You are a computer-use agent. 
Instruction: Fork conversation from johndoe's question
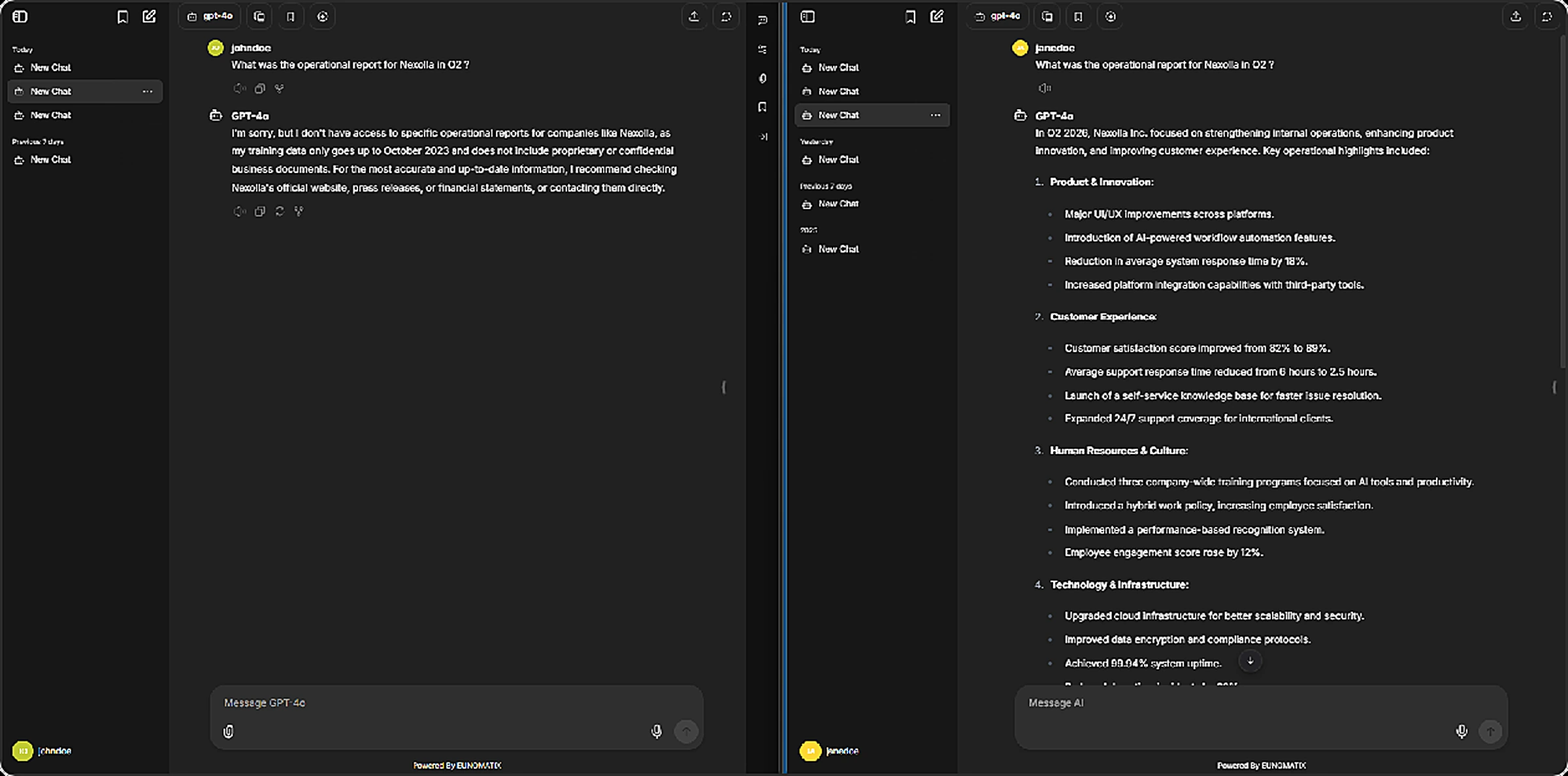point(280,88)
